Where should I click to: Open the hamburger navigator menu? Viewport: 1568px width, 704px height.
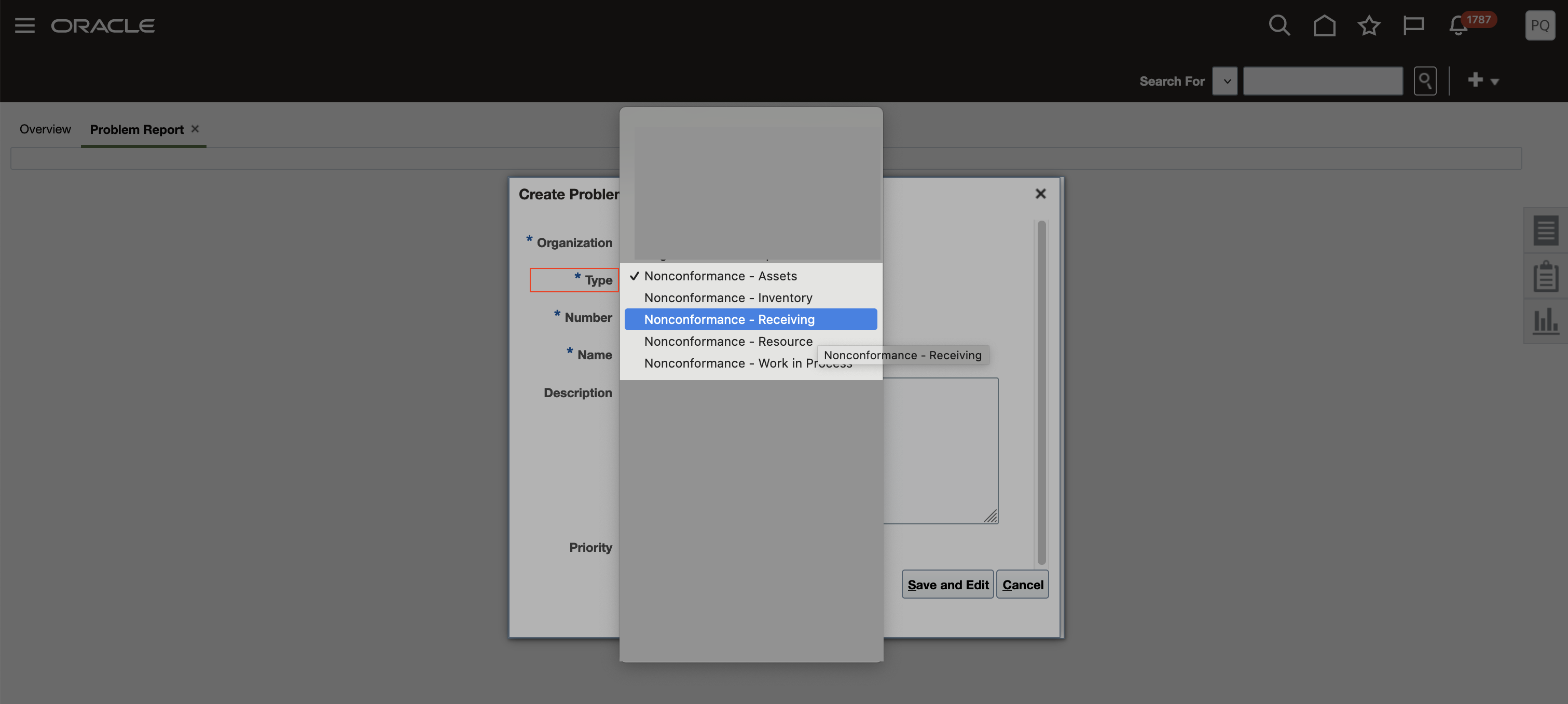24,25
